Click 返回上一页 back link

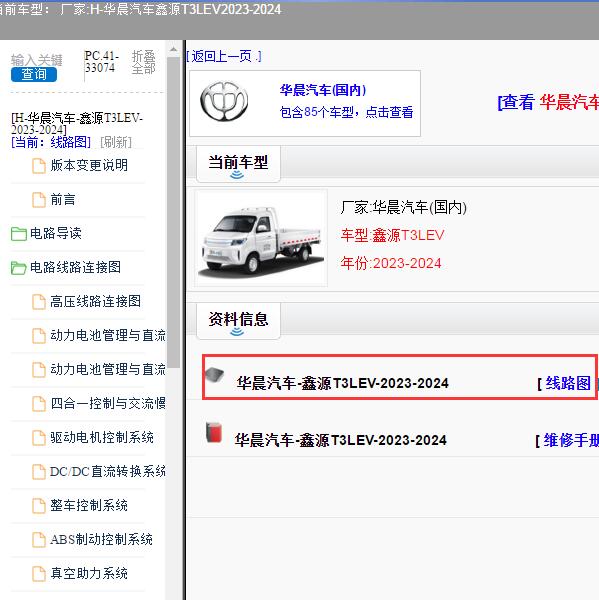coord(224,56)
